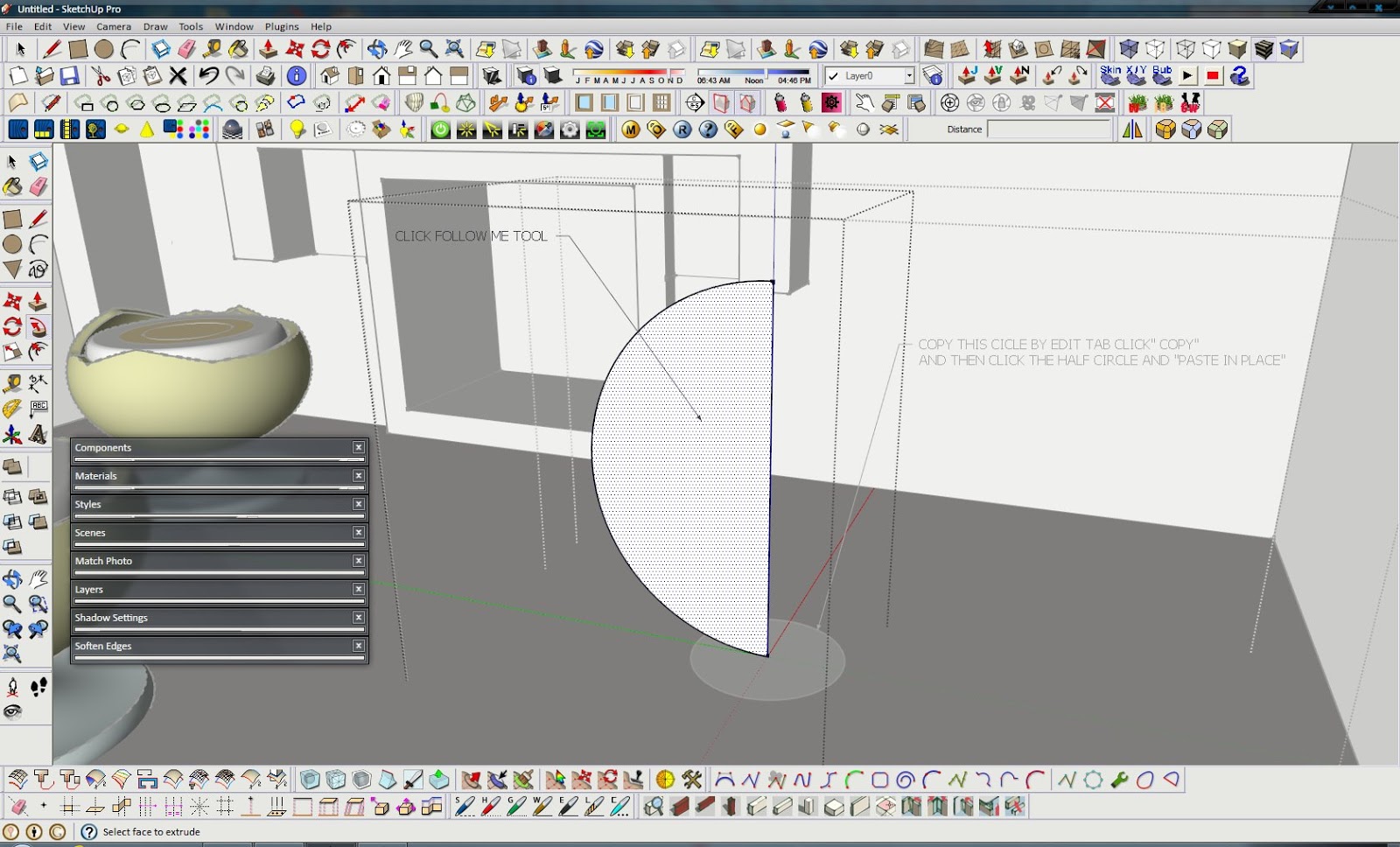Activate the Orbit tool
1400x847 pixels.
coord(11,578)
